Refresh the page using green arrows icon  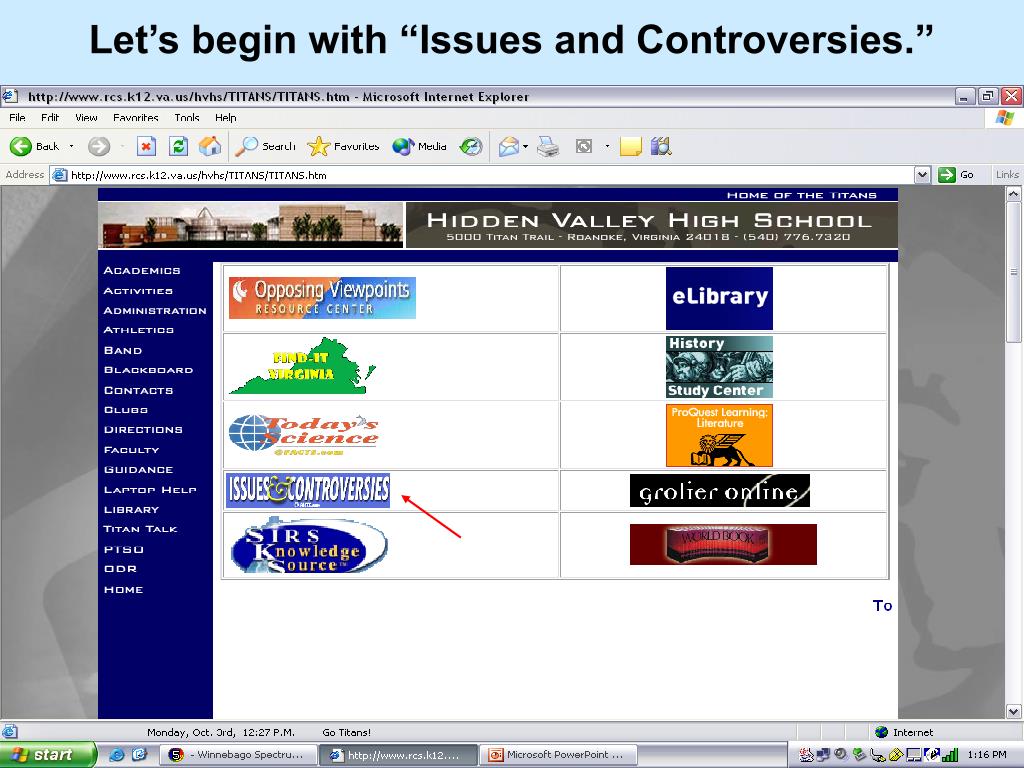[x=178, y=146]
